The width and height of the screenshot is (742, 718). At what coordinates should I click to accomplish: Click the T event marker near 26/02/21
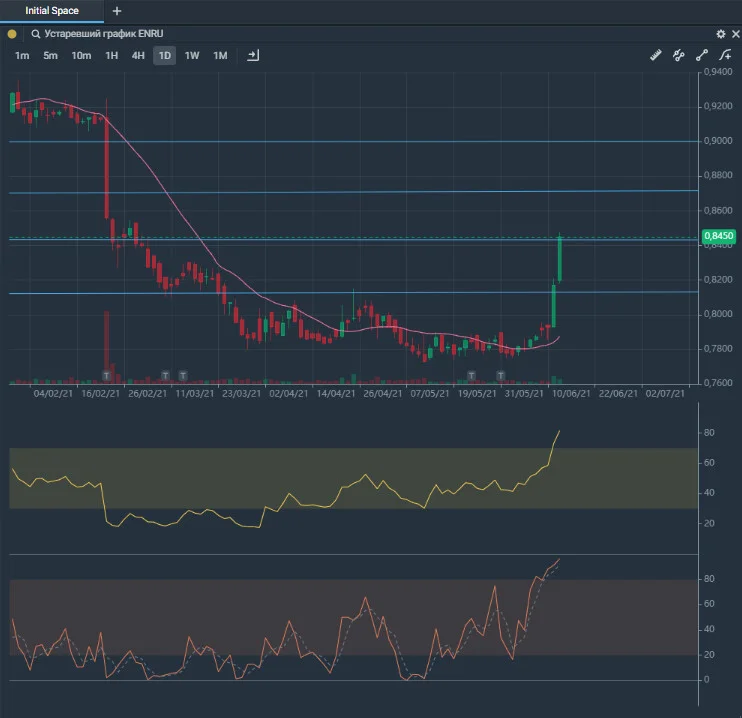click(x=165, y=376)
